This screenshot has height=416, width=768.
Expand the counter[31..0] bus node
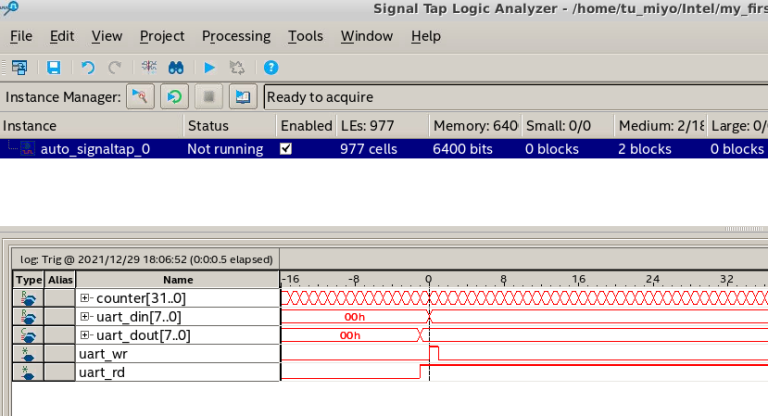point(86,298)
